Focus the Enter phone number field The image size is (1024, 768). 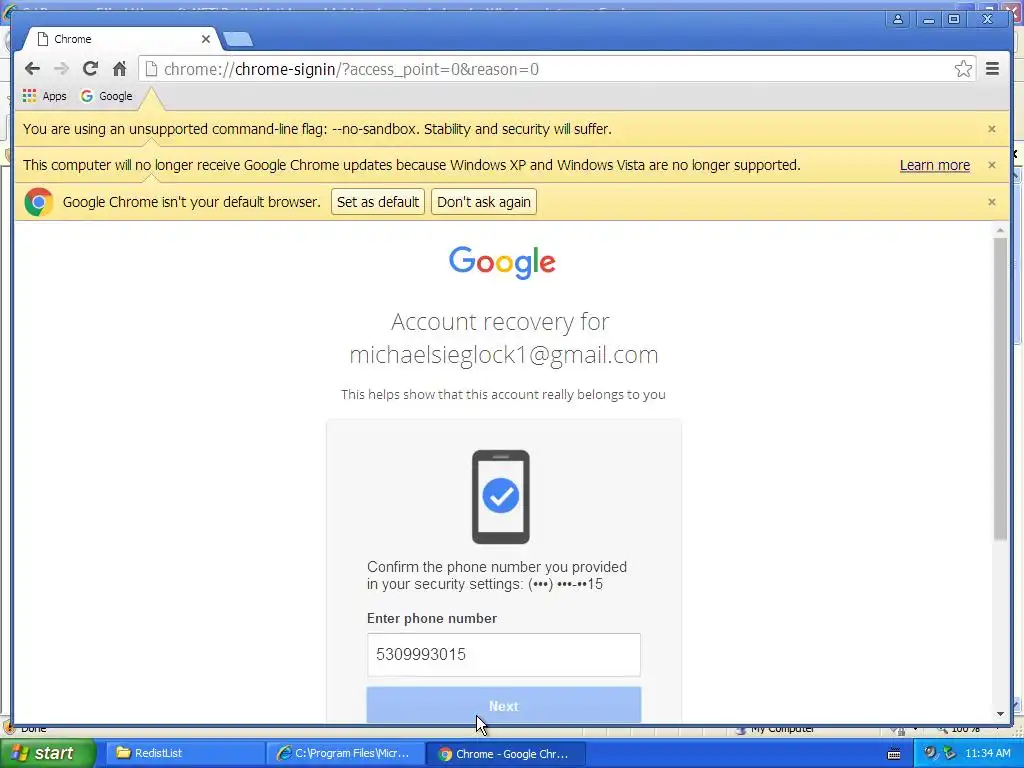pos(504,654)
